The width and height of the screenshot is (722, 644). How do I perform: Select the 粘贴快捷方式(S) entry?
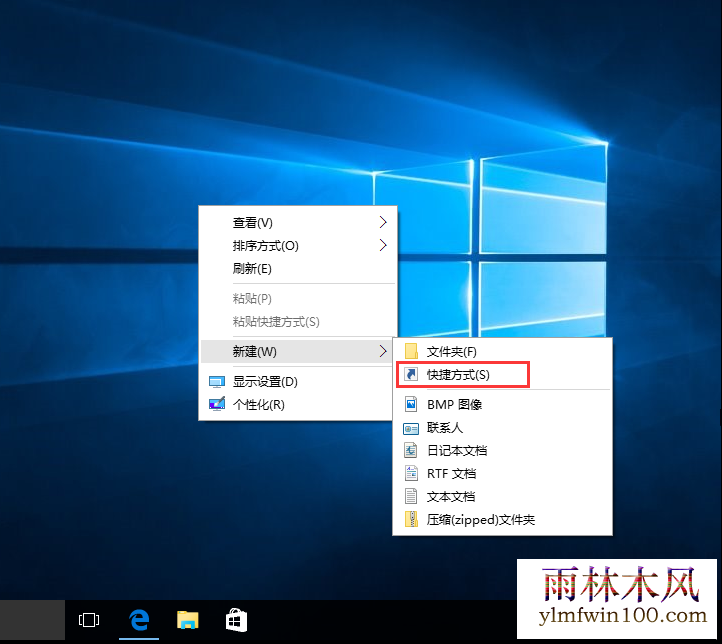click(x=297, y=321)
